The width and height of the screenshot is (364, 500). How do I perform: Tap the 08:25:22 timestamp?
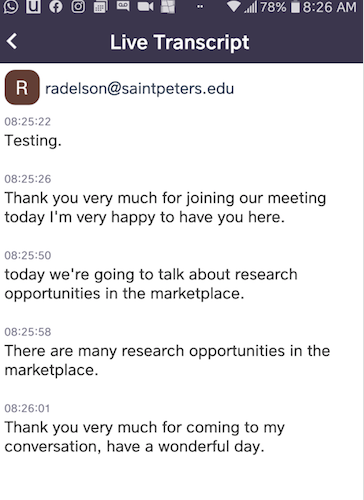pos(28,122)
